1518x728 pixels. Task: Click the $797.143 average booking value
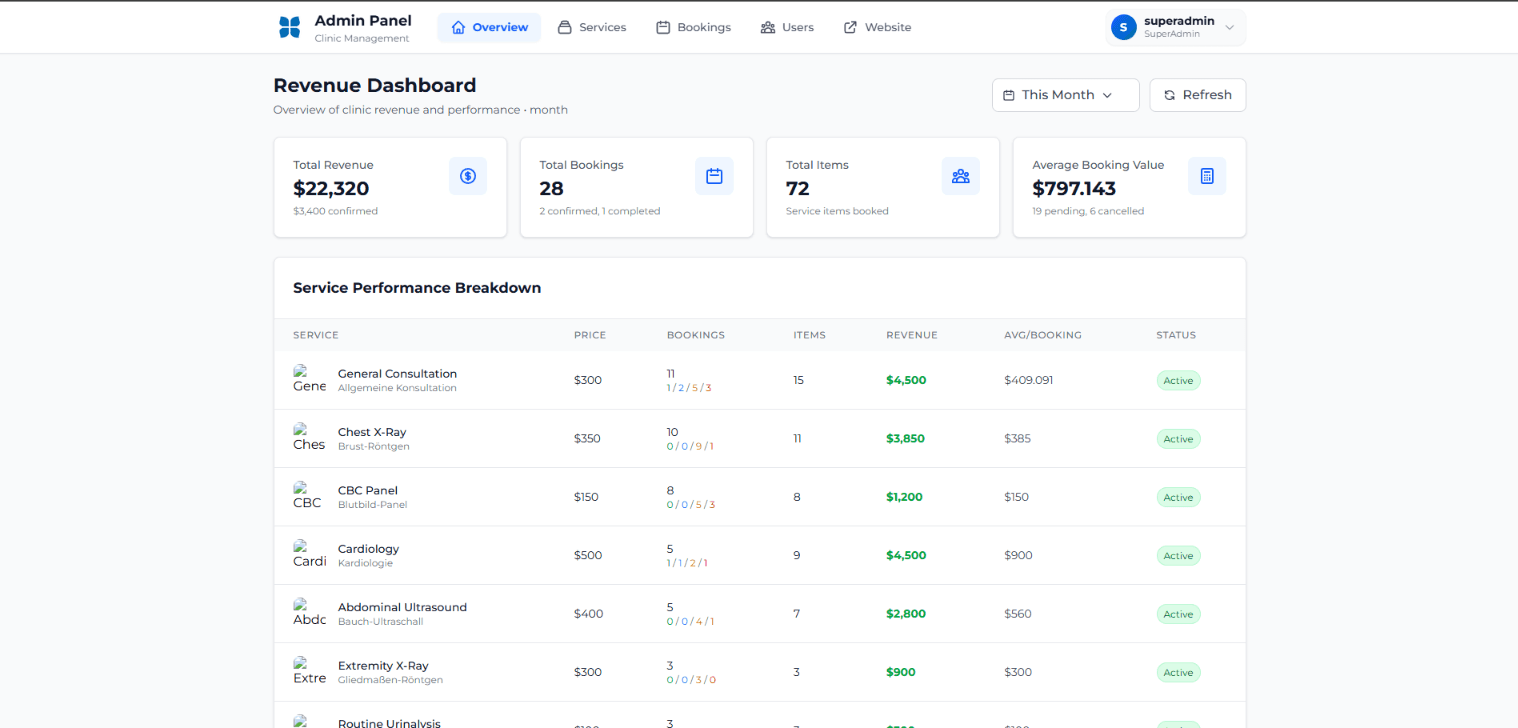[x=1074, y=188]
